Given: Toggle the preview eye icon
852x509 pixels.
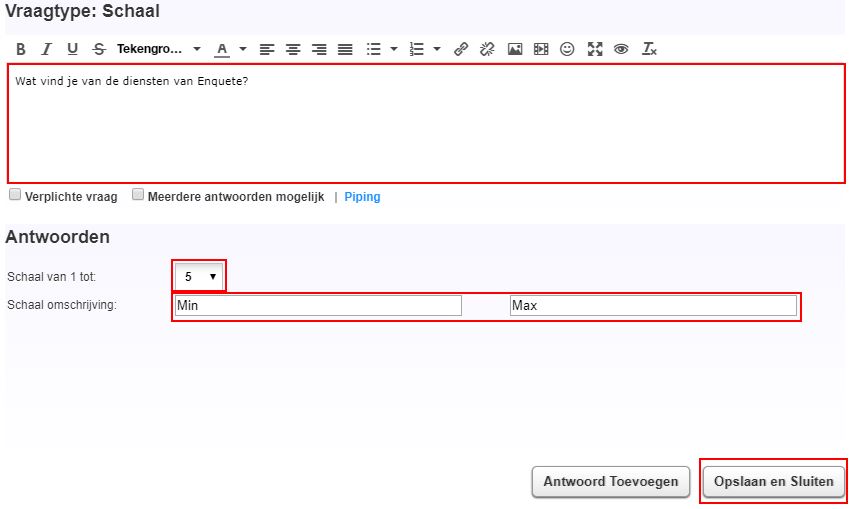Looking at the screenshot, I should pyautogui.click(x=621, y=49).
